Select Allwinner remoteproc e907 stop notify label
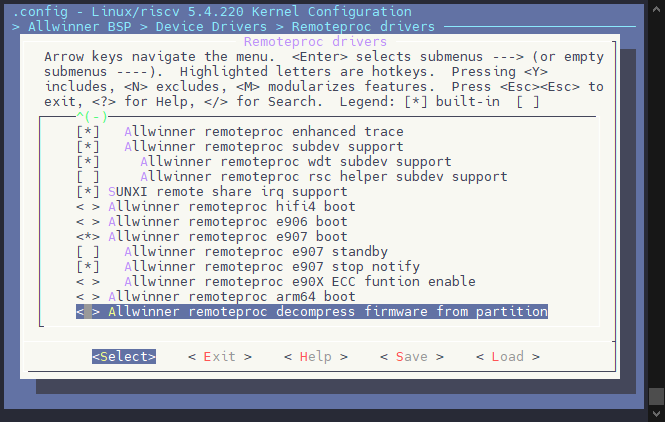The width and height of the screenshot is (665, 422). (x=272, y=267)
